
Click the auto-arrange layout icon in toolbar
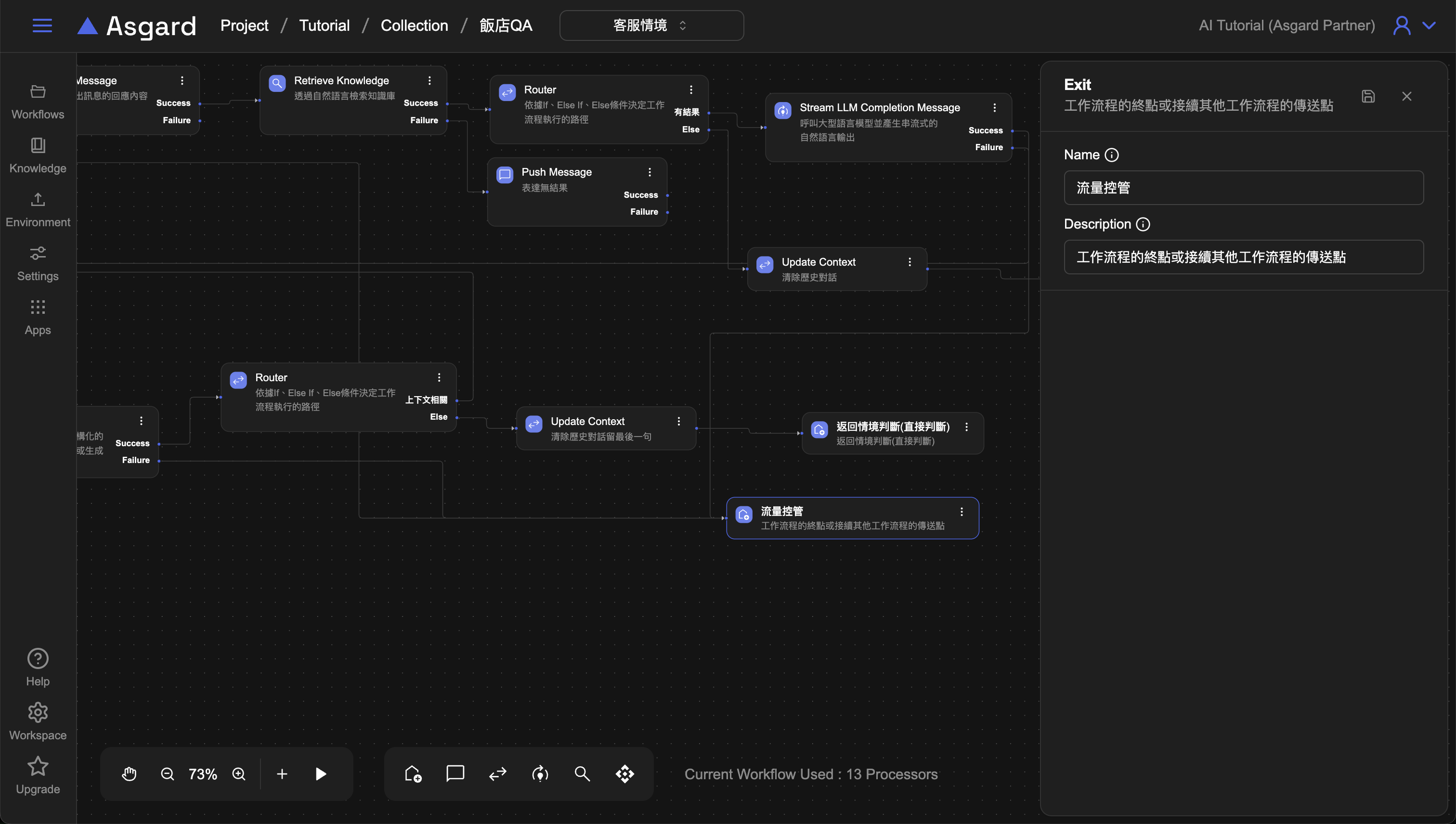tap(625, 773)
